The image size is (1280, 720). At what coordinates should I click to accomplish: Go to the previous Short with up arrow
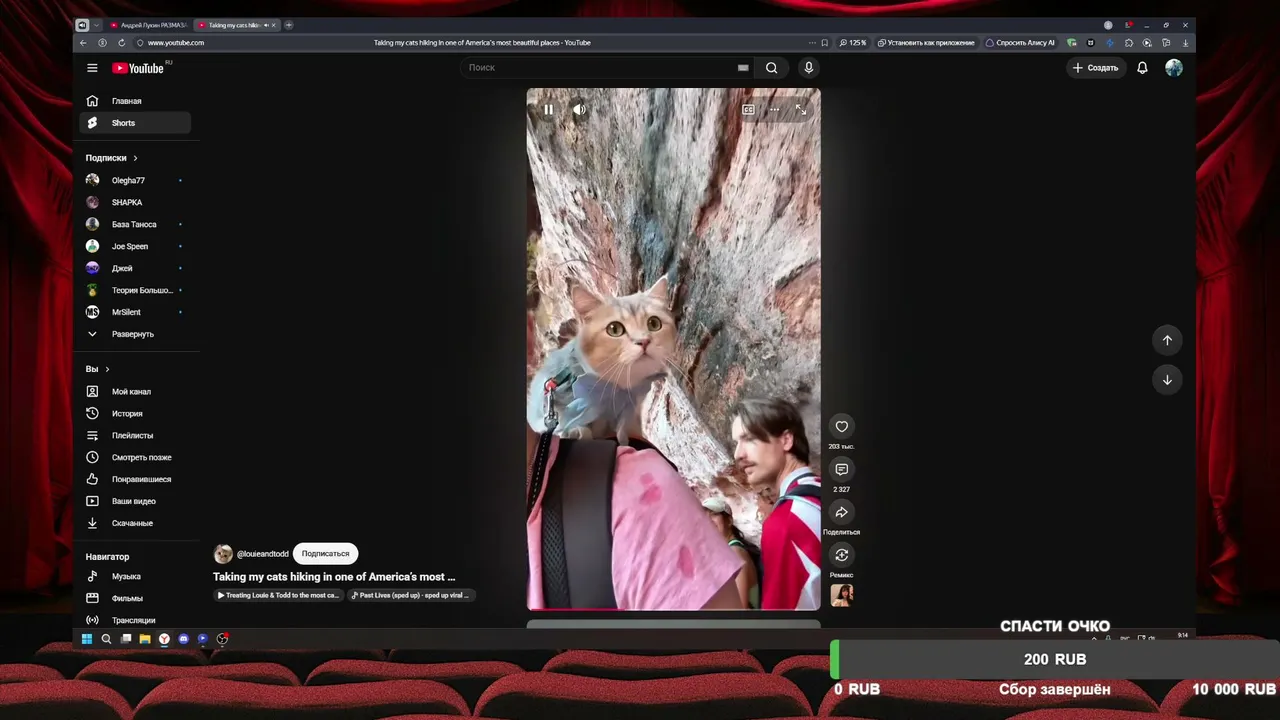tap(1167, 340)
